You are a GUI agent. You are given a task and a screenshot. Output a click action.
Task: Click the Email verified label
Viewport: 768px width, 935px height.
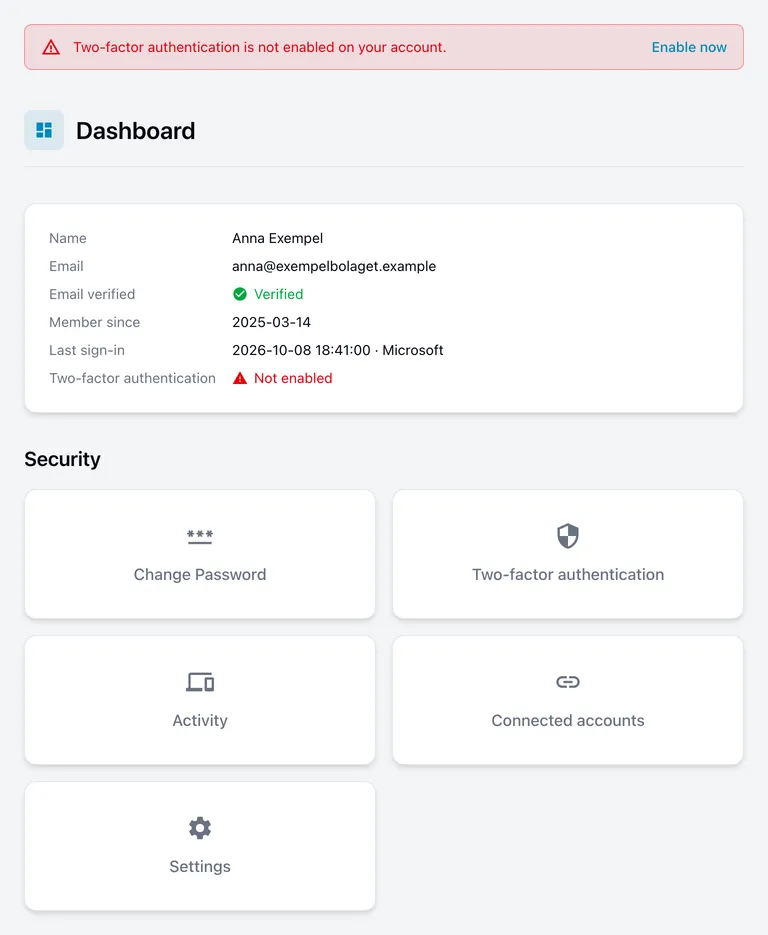pos(92,294)
